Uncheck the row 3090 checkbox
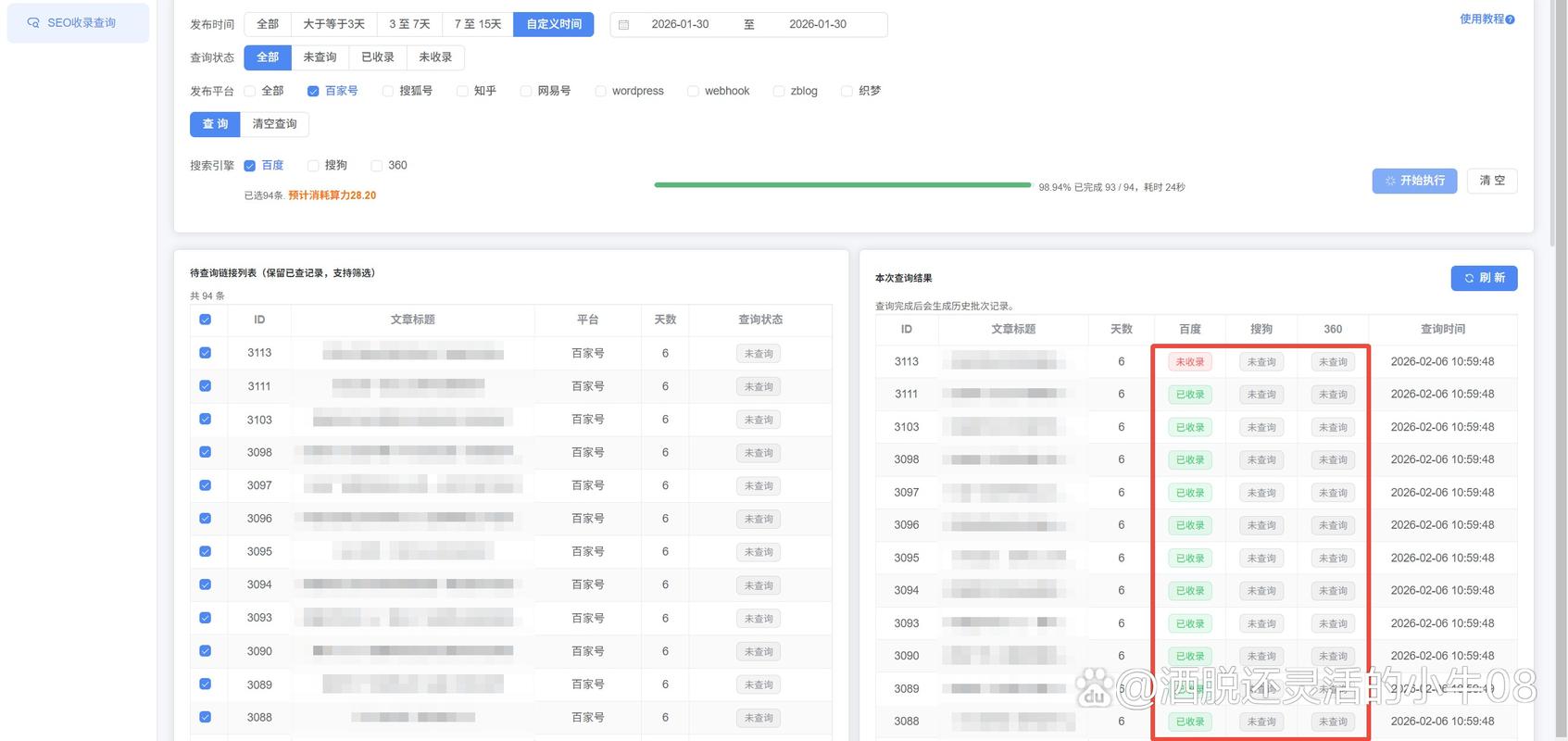Image resolution: width=1568 pixels, height=741 pixels. click(x=206, y=651)
